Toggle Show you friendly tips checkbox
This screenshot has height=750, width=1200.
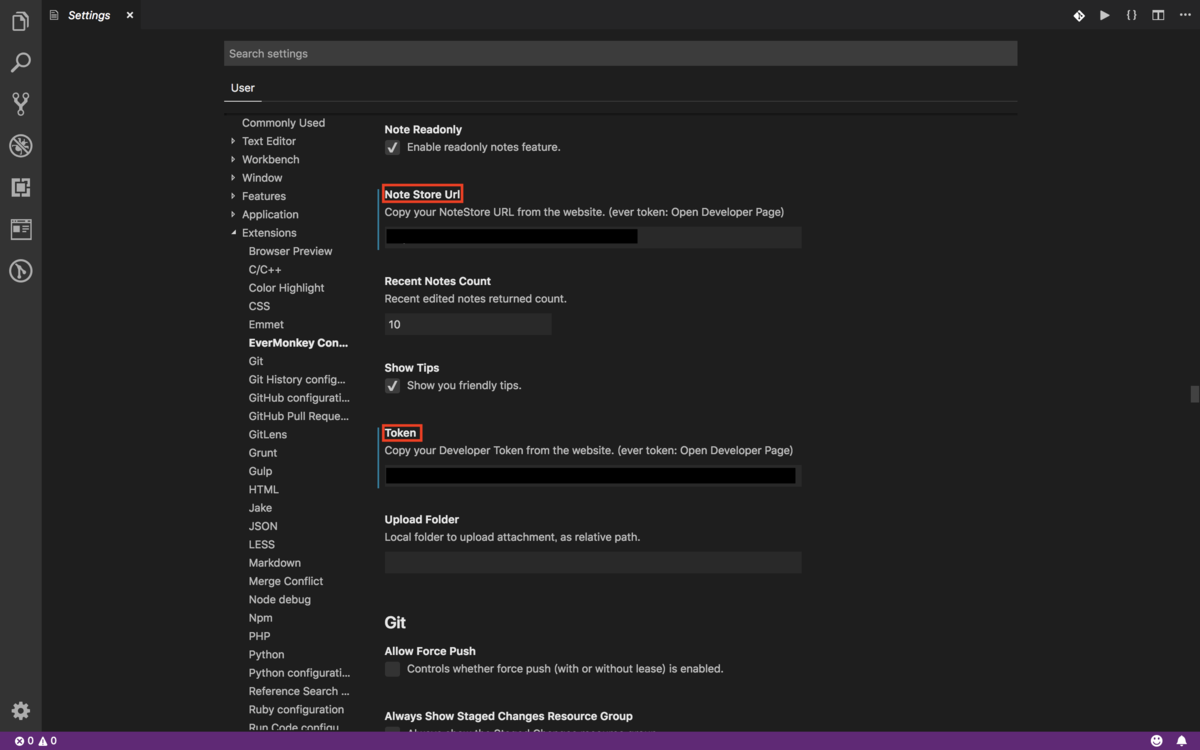click(x=392, y=385)
